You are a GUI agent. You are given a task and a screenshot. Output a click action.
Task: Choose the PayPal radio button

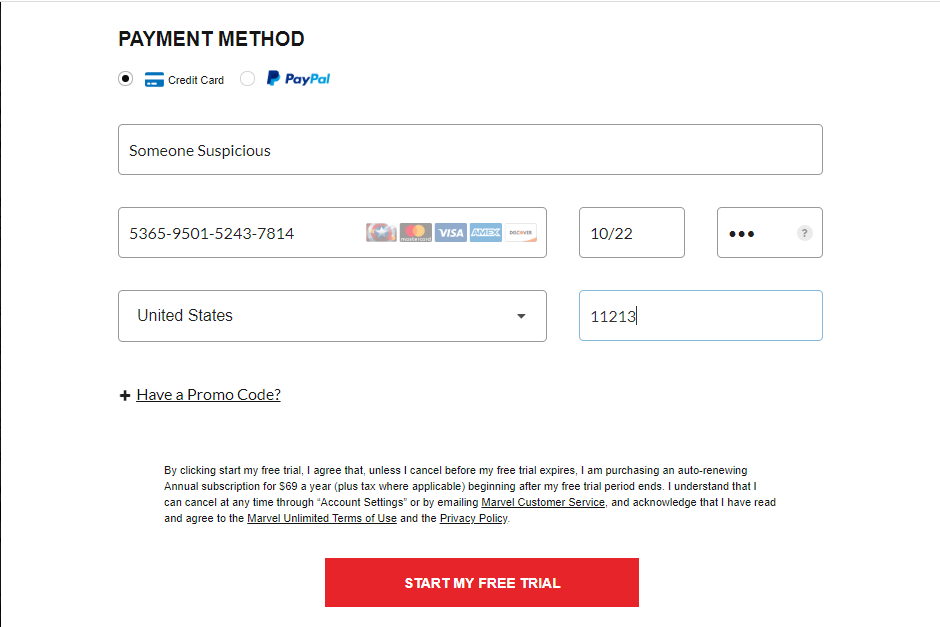tap(247, 79)
